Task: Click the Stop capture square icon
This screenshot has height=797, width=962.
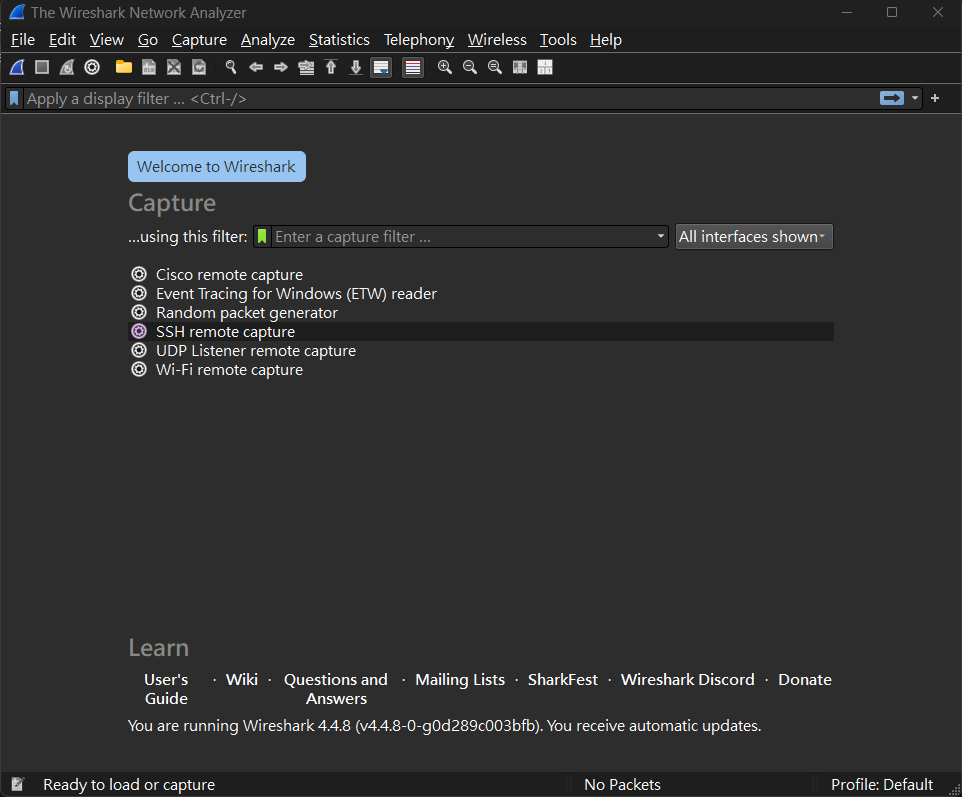Action: pos(42,67)
